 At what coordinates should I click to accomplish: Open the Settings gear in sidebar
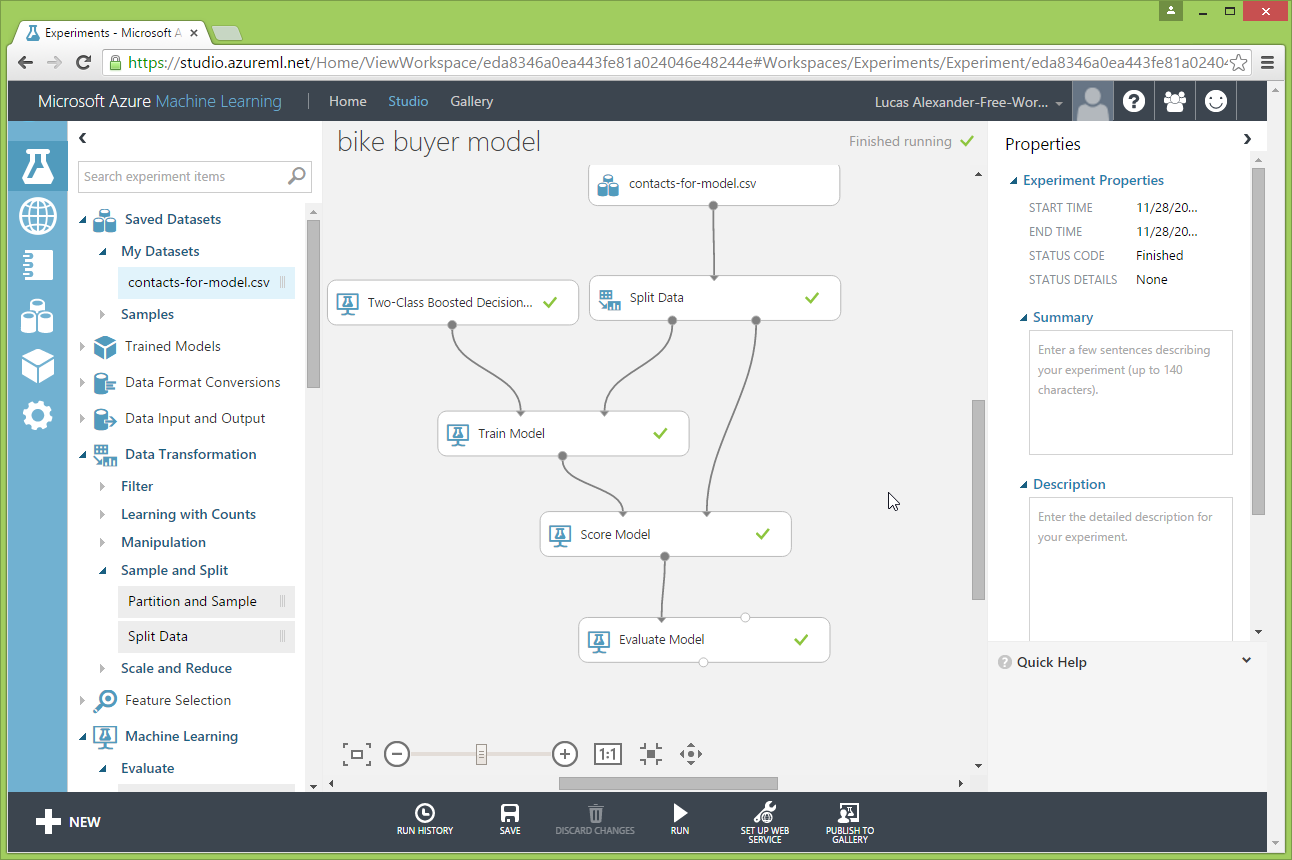click(37, 415)
